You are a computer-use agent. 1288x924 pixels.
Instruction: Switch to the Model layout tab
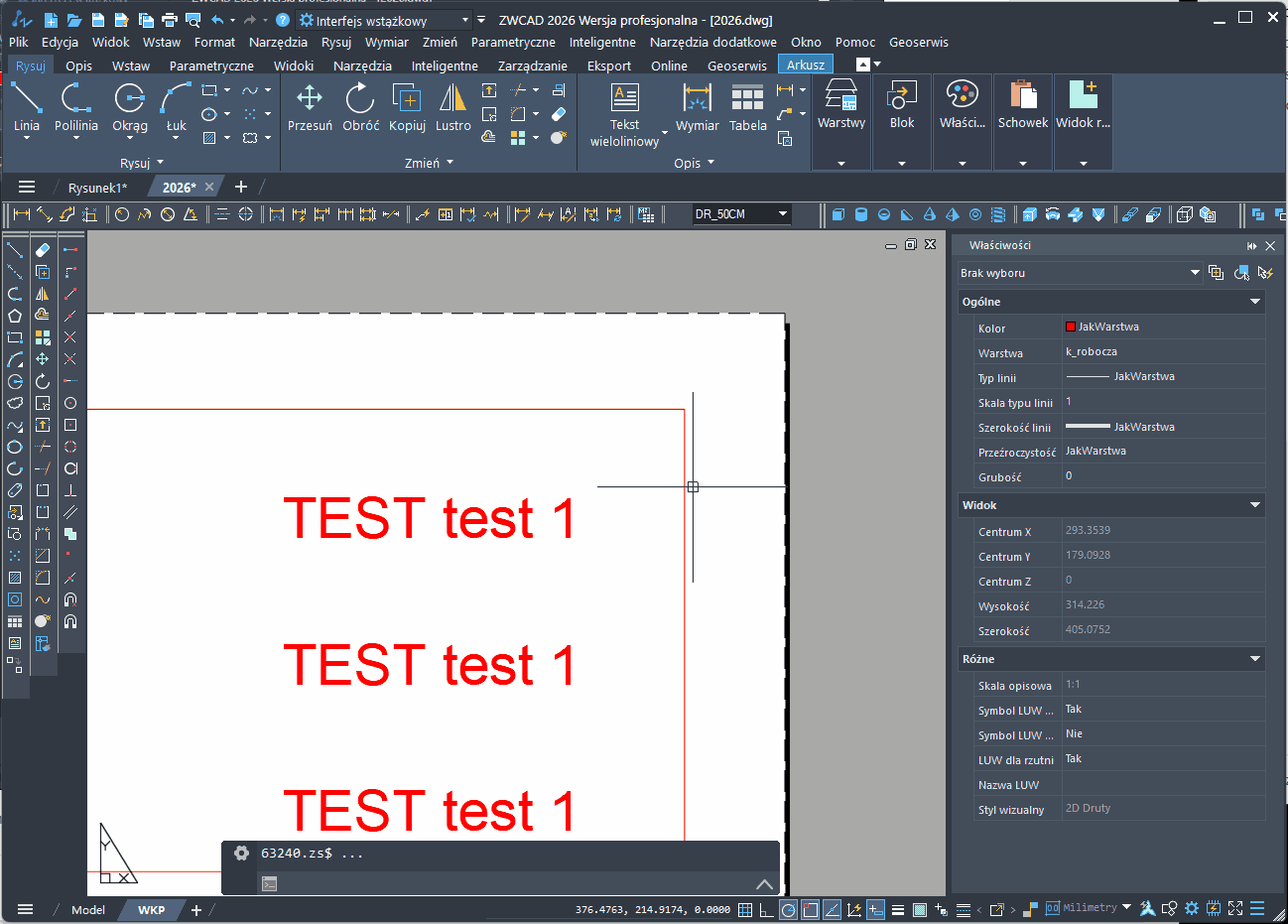[x=88, y=910]
